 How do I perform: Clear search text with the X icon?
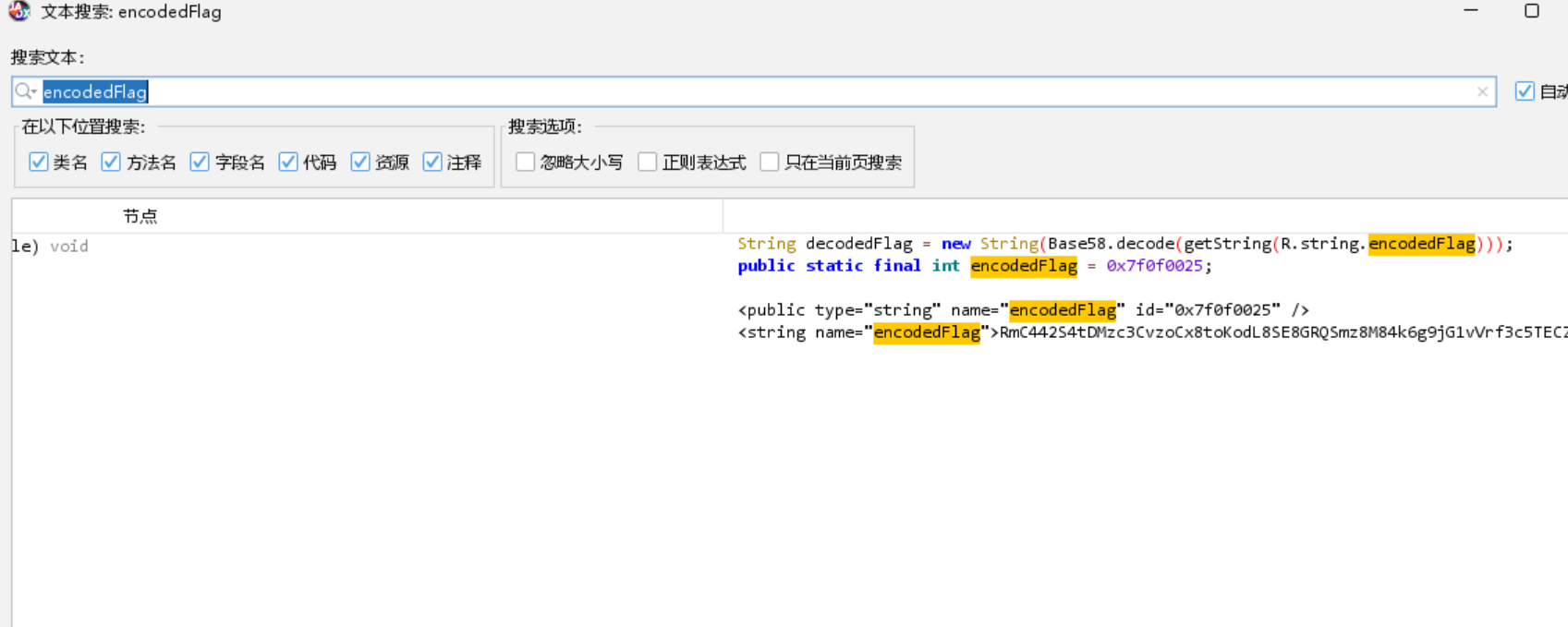pos(1482,91)
